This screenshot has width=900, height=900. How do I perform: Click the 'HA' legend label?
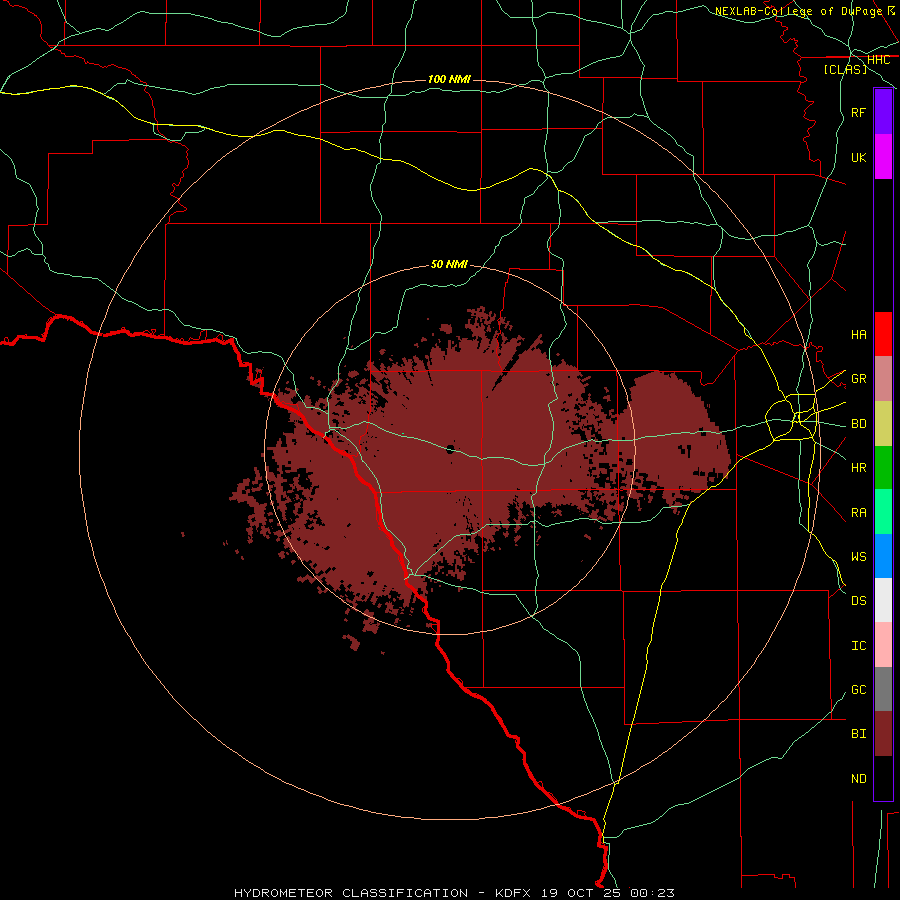[x=858, y=334]
